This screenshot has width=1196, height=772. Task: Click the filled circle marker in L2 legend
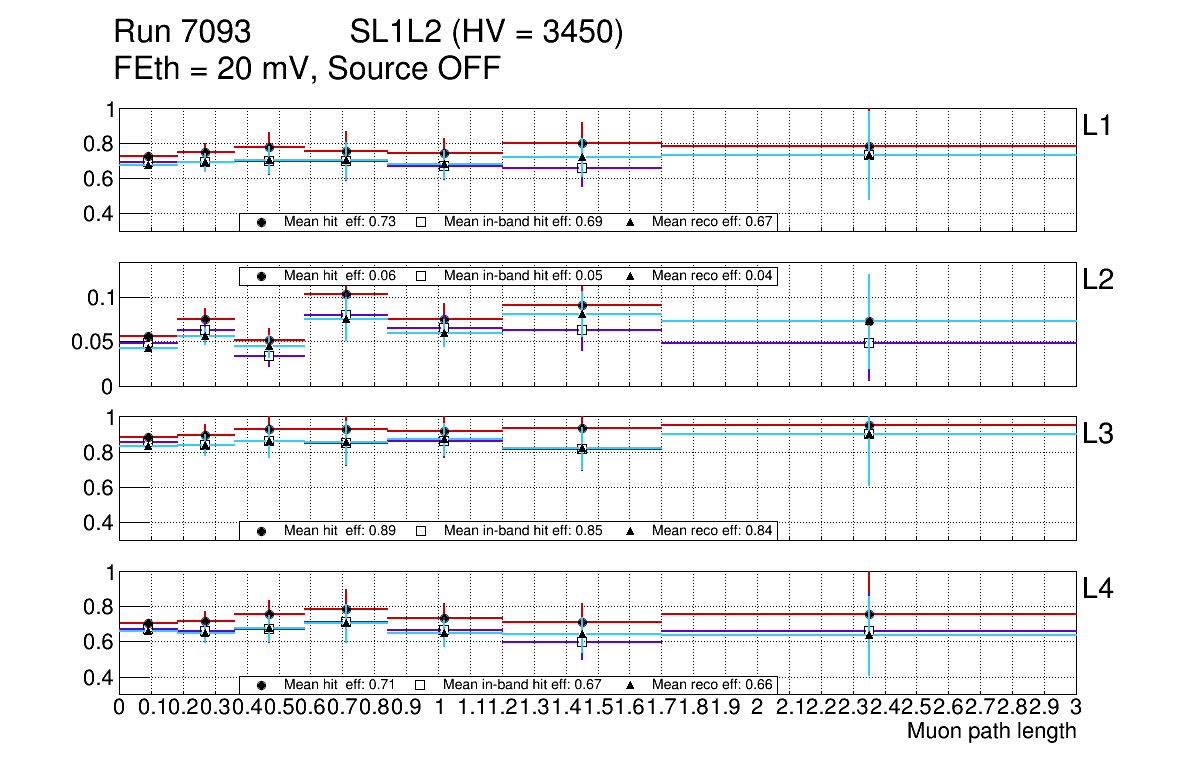pos(262,276)
